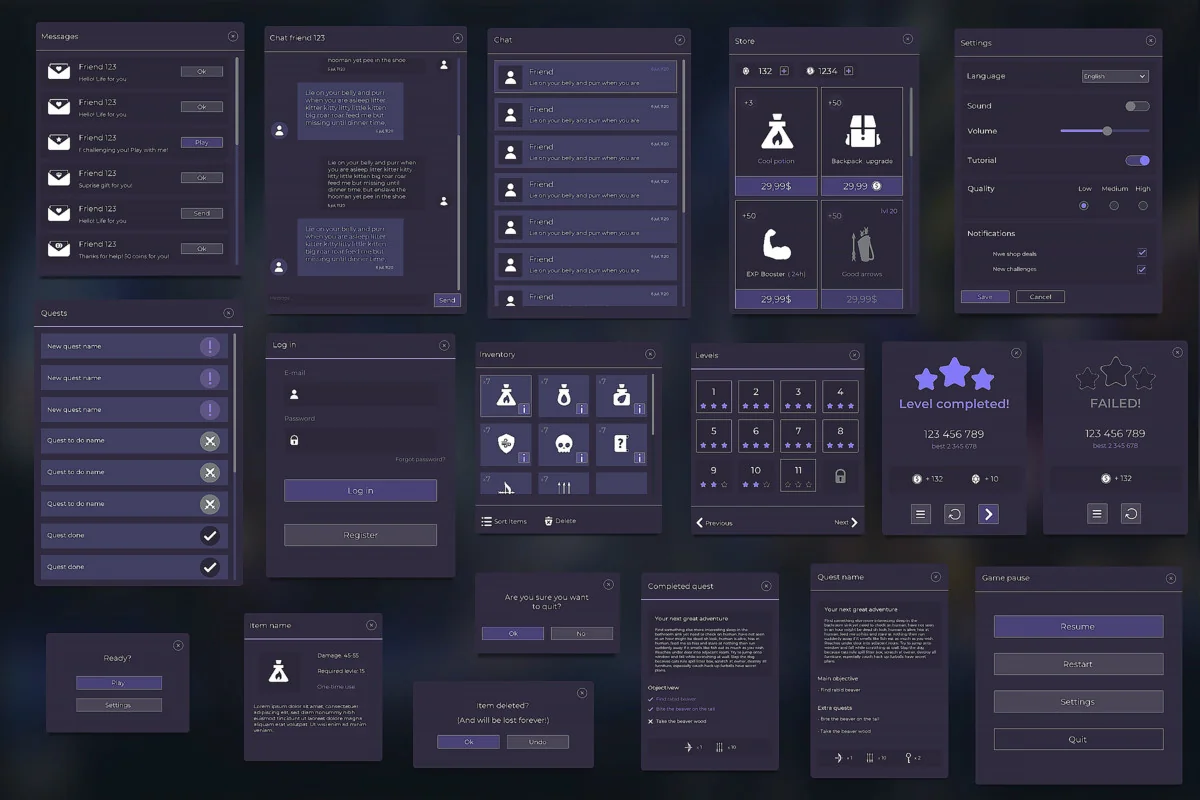Uncheck the New challenges notification

pyautogui.click(x=1141, y=268)
